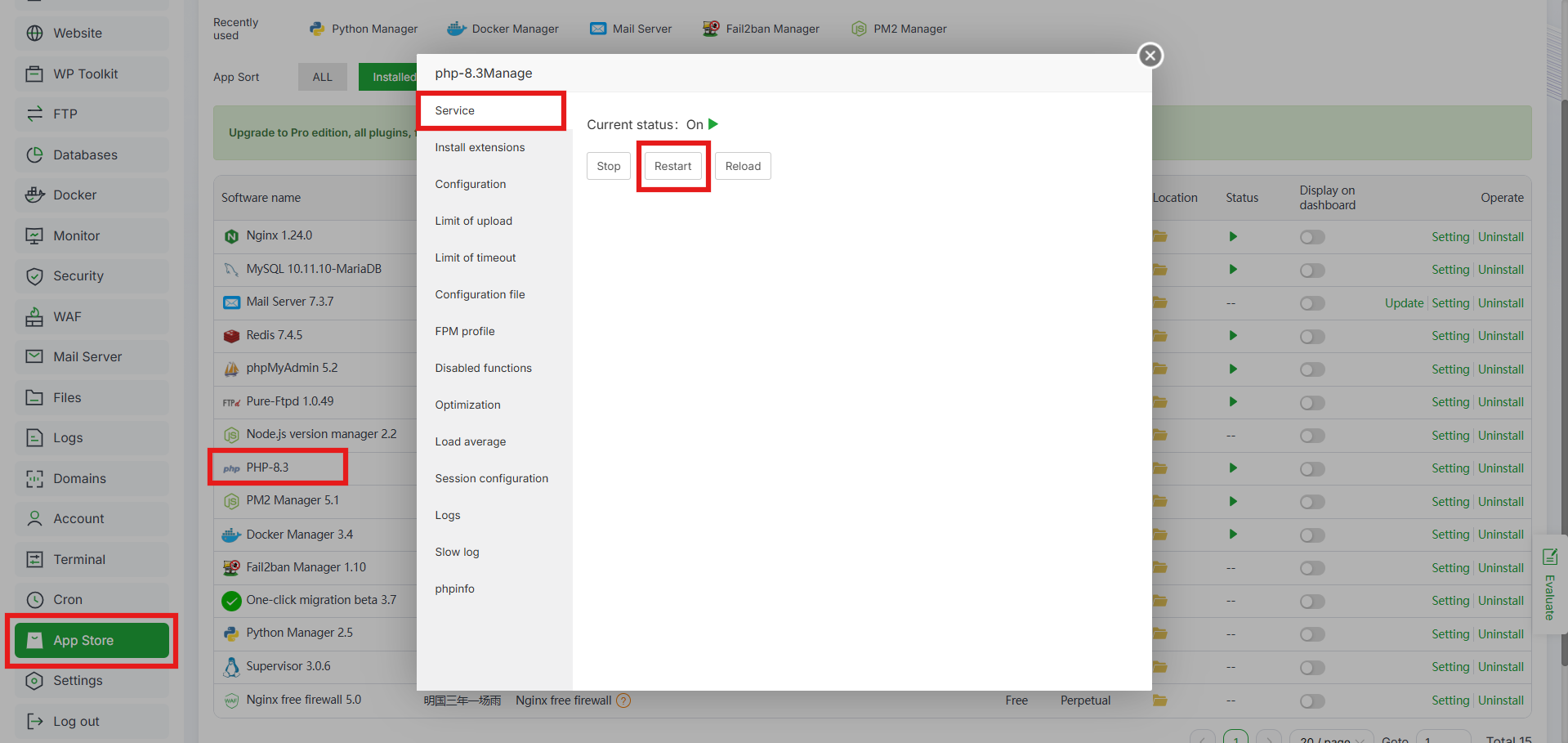The image size is (1568, 743).
Task: Open recently used Python Manager
Action: [x=364, y=29]
